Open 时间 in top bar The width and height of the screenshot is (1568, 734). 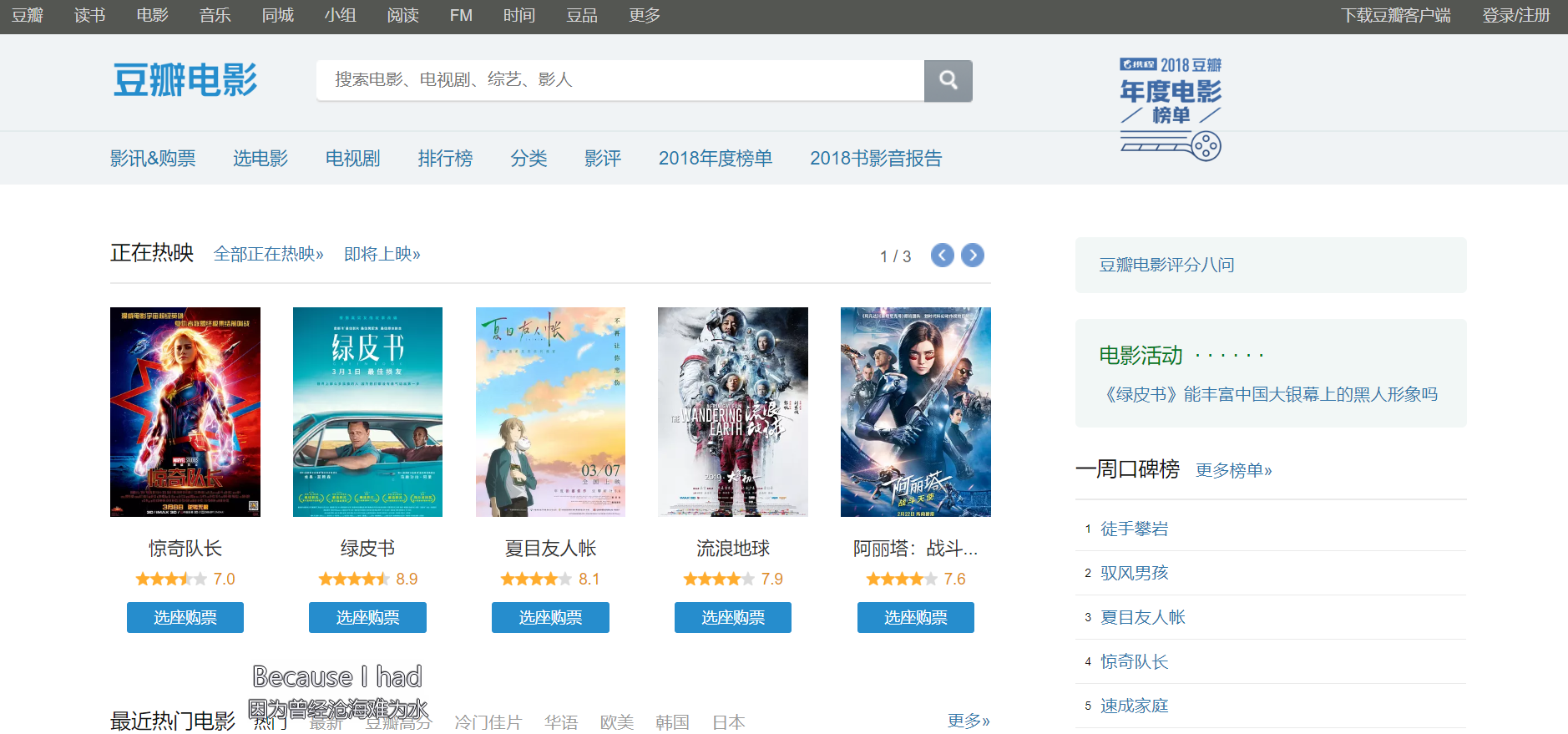519,15
